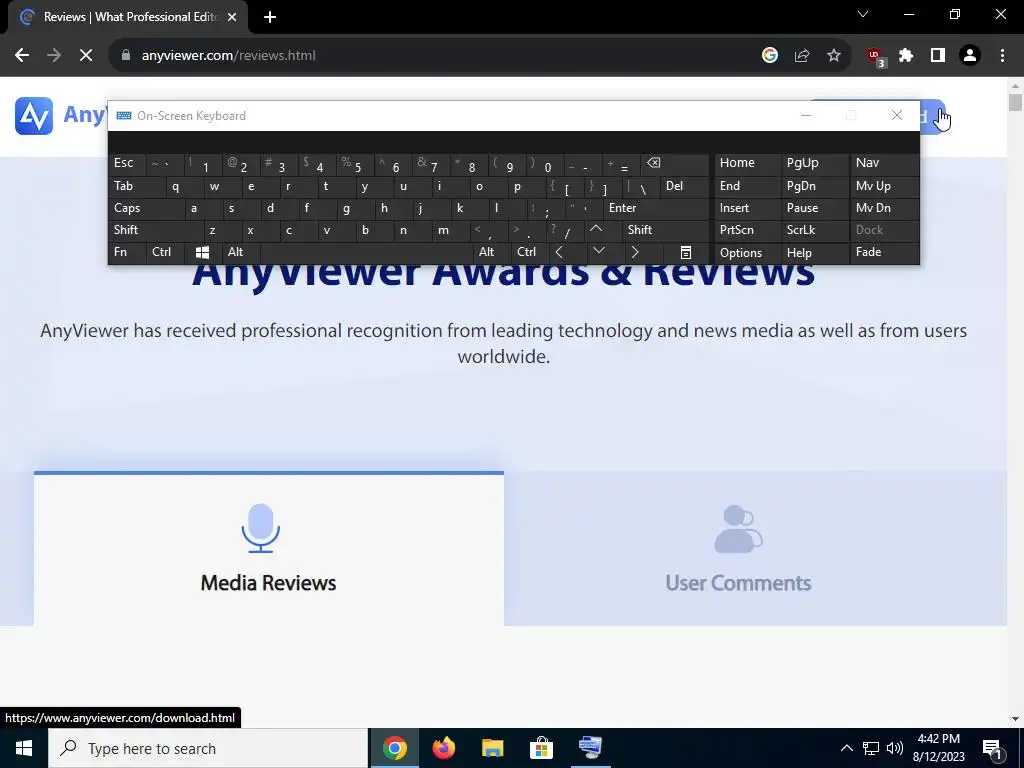Open the uBlock Origin extension icon
The image size is (1024, 768).
[875, 57]
